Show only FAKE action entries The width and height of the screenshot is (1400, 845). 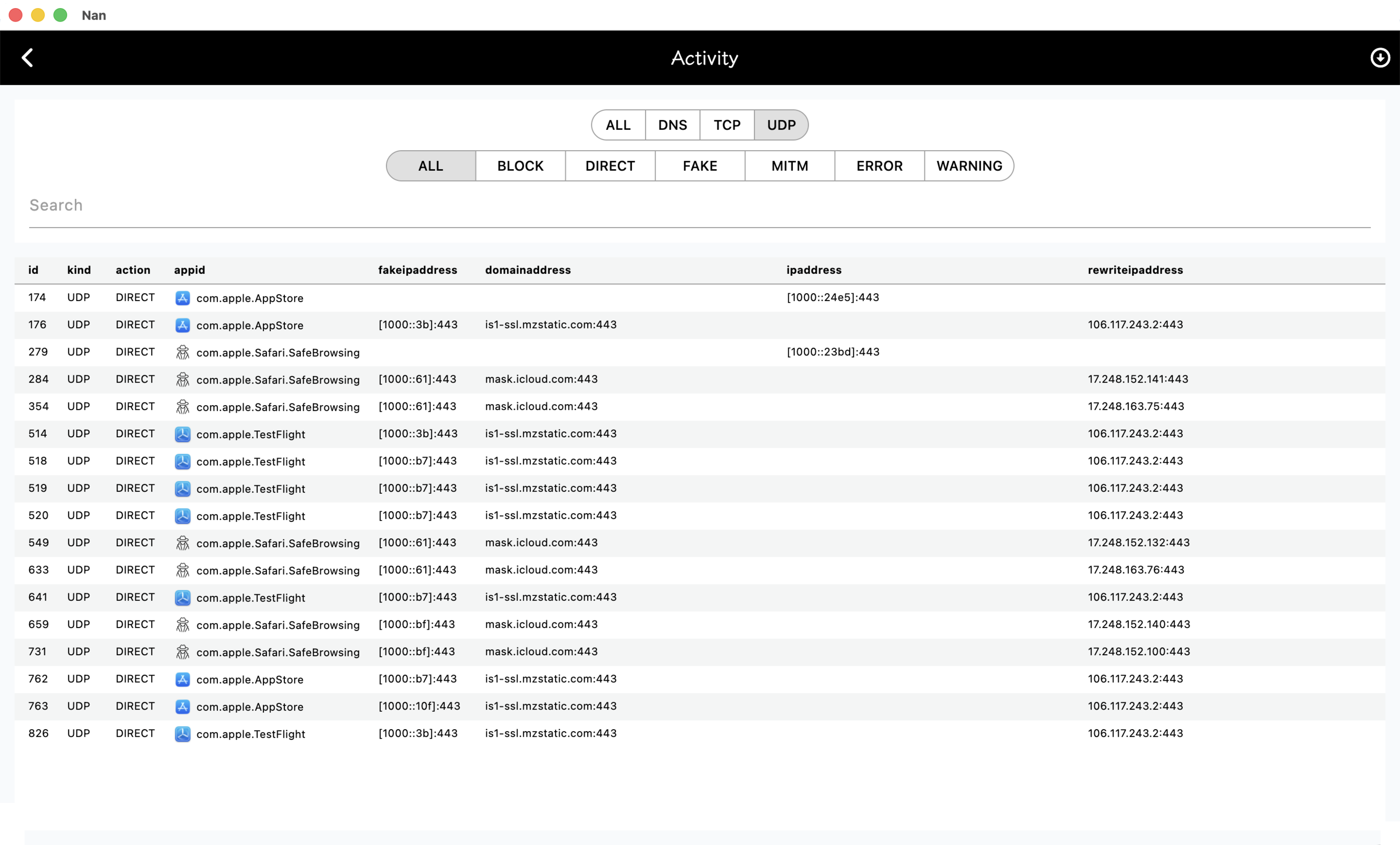pyautogui.click(x=699, y=166)
